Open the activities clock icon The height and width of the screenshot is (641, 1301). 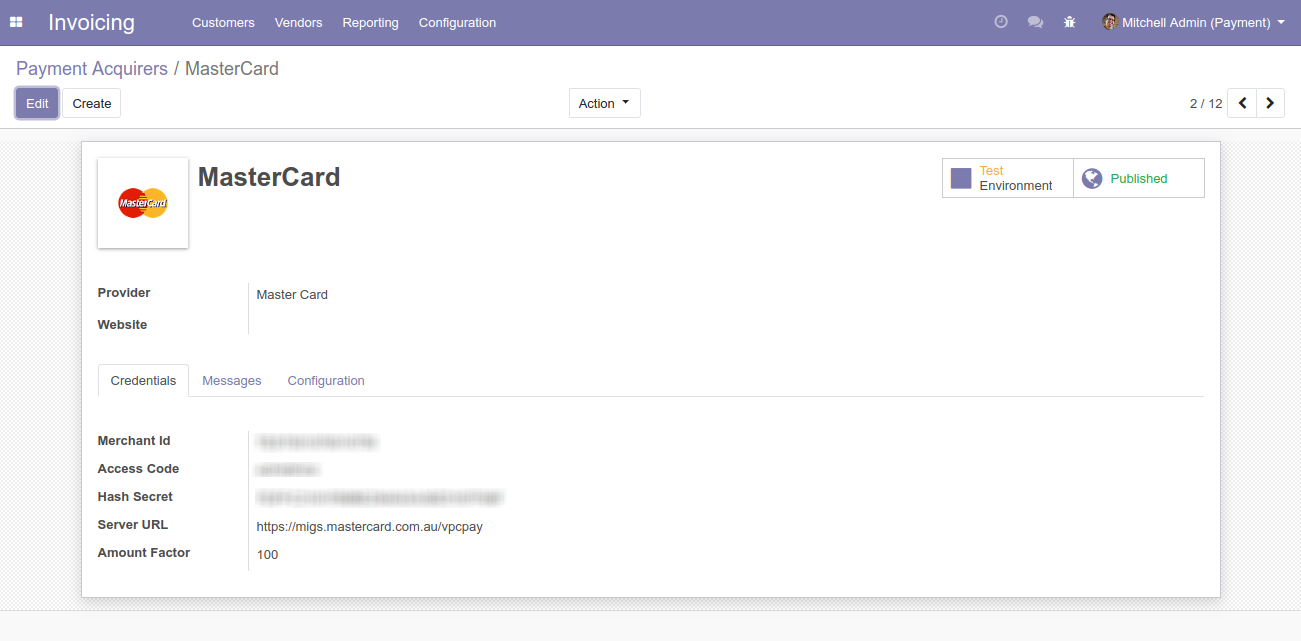(1001, 22)
